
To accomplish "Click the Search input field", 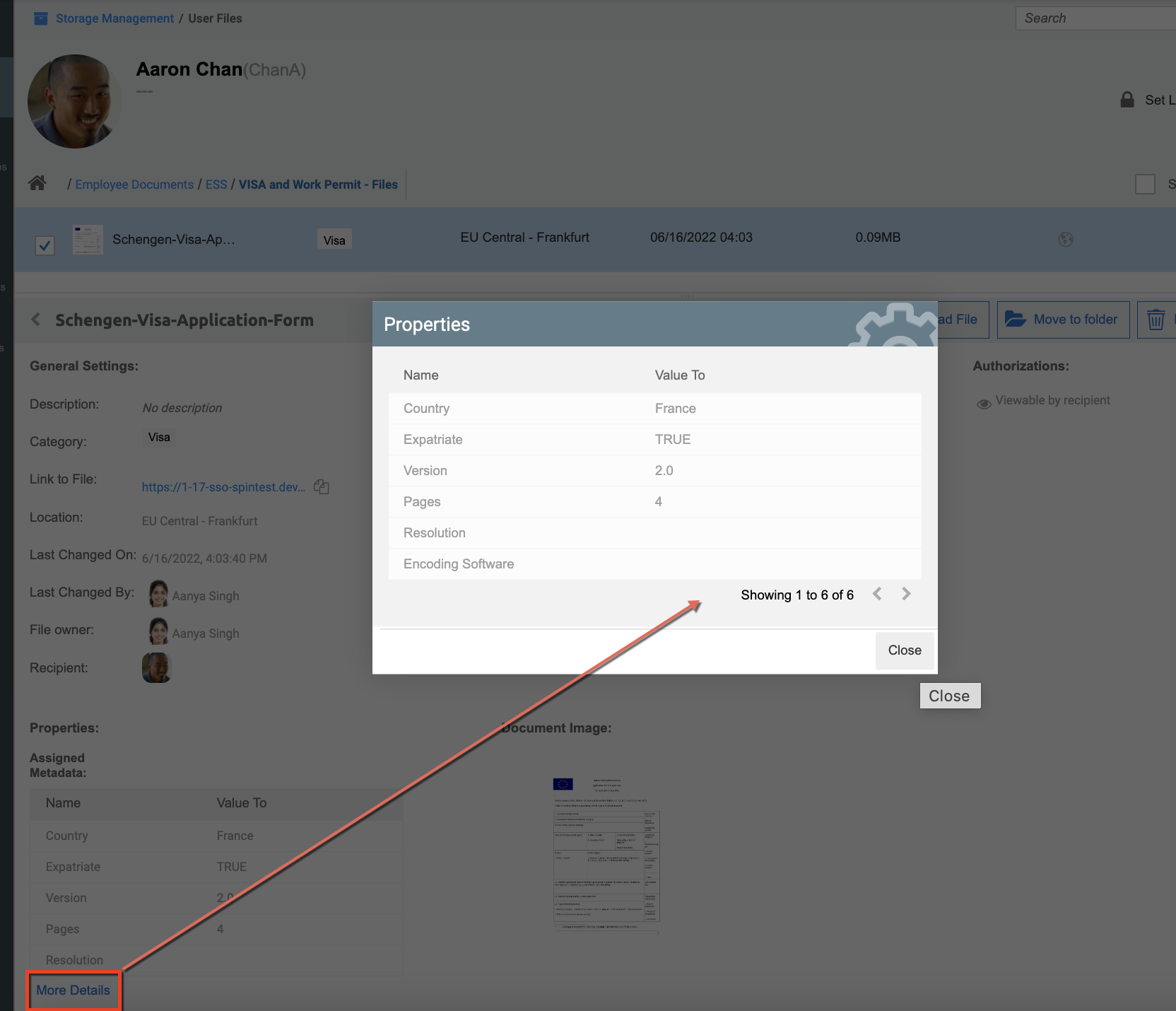I will [x=1095, y=18].
